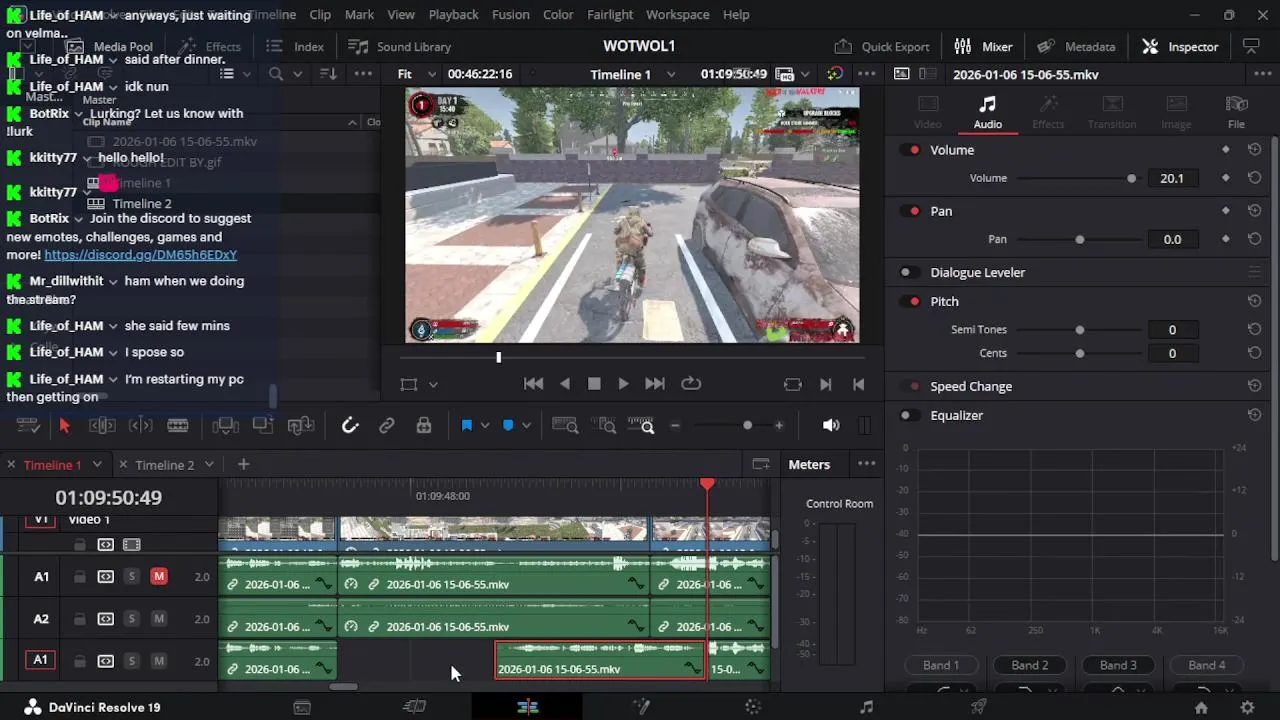
Task: Activate the Blade Edit Mode tool
Action: point(178,426)
